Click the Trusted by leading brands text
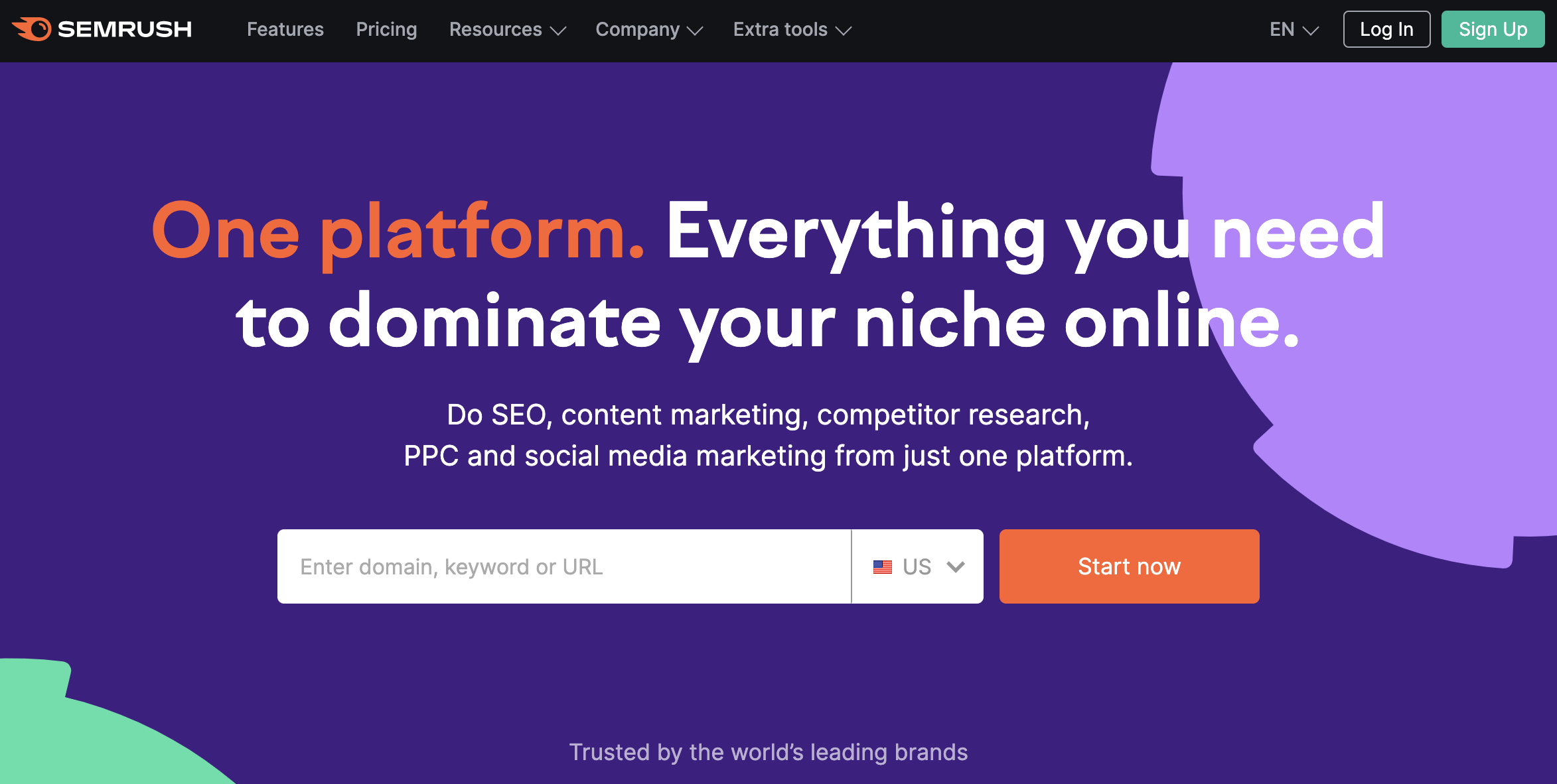 769,752
